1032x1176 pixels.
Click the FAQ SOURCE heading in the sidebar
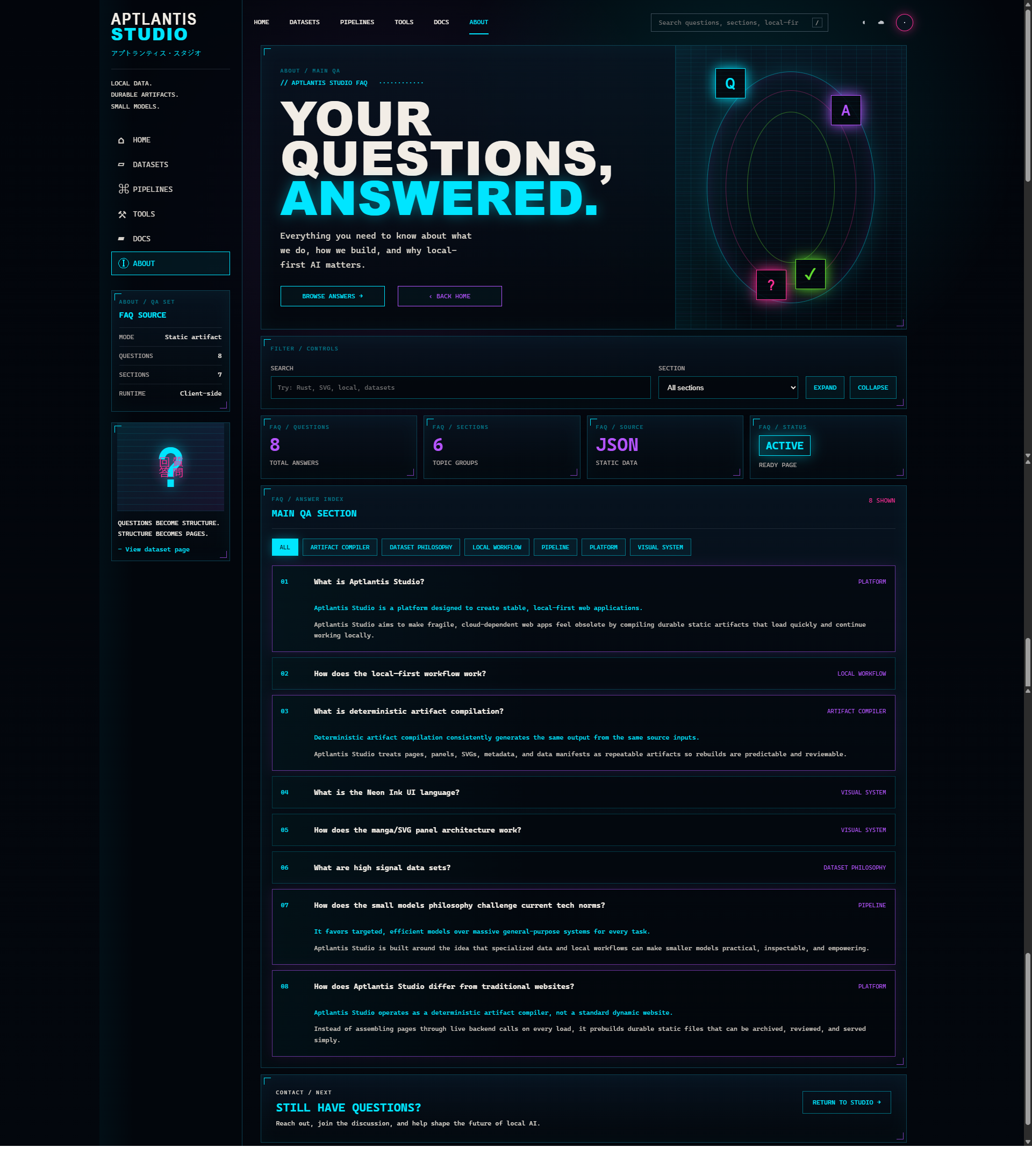142,315
